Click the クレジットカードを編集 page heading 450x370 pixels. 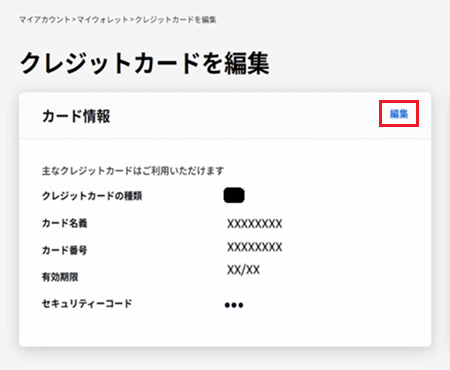point(144,63)
